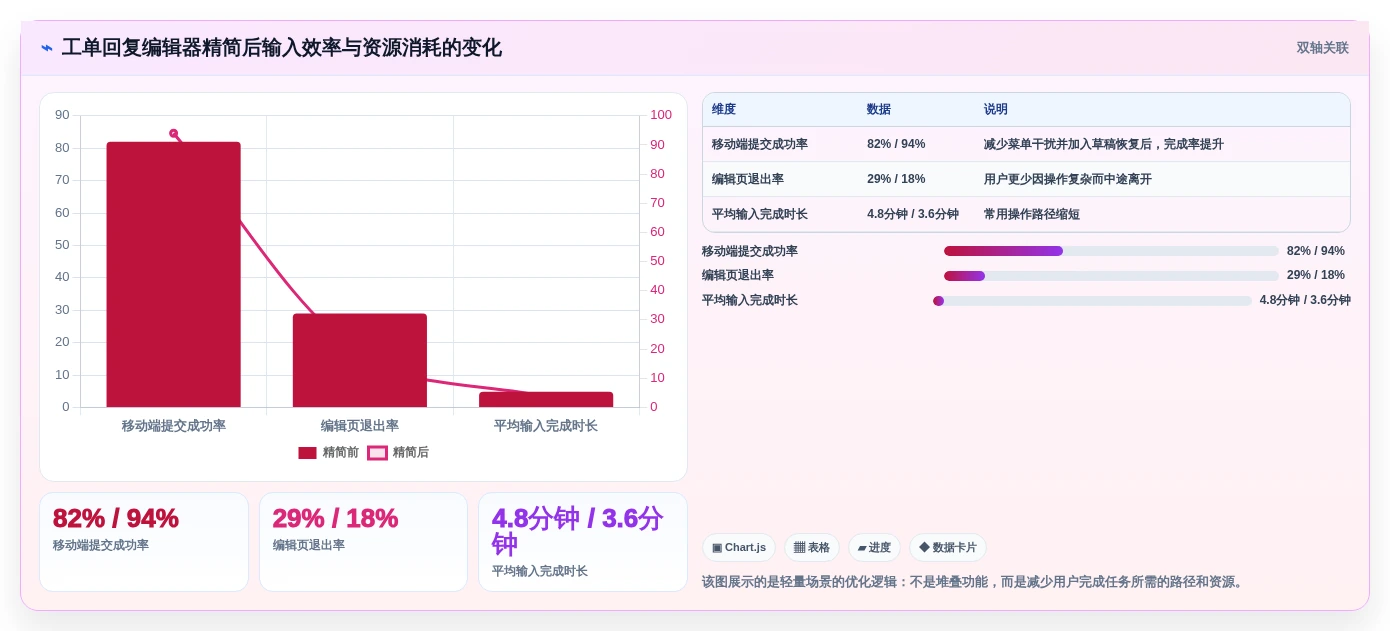
Task: Click the 维度 column header
Action: (724, 110)
